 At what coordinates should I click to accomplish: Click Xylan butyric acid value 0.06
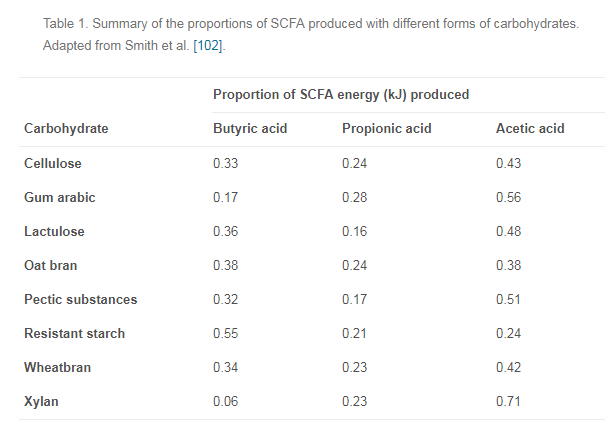point(226,401)
